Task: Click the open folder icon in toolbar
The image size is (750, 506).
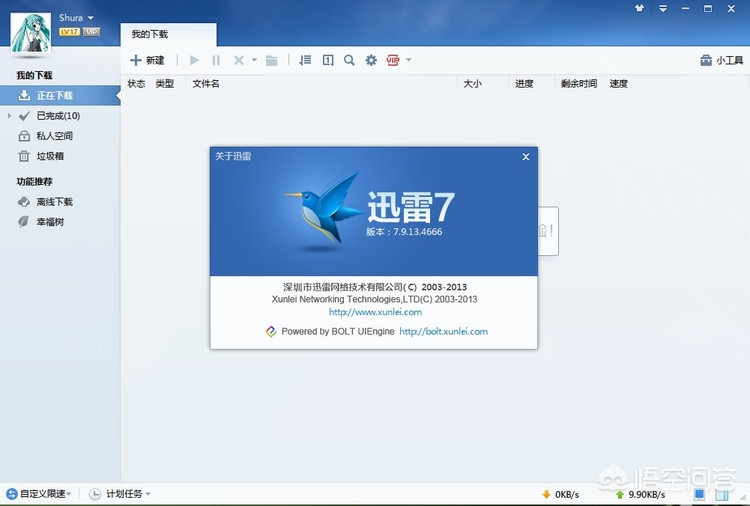Action: (272, 61)
